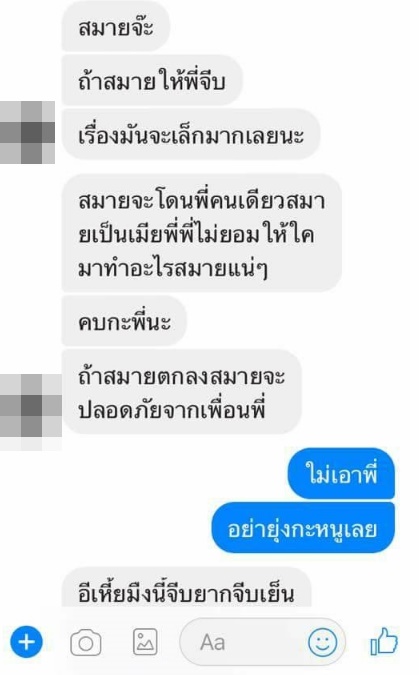Select the message "ถ้าสมายให้พี่จีบ"
This screenshot has height=675, width=419.
[x=152, y=80]
